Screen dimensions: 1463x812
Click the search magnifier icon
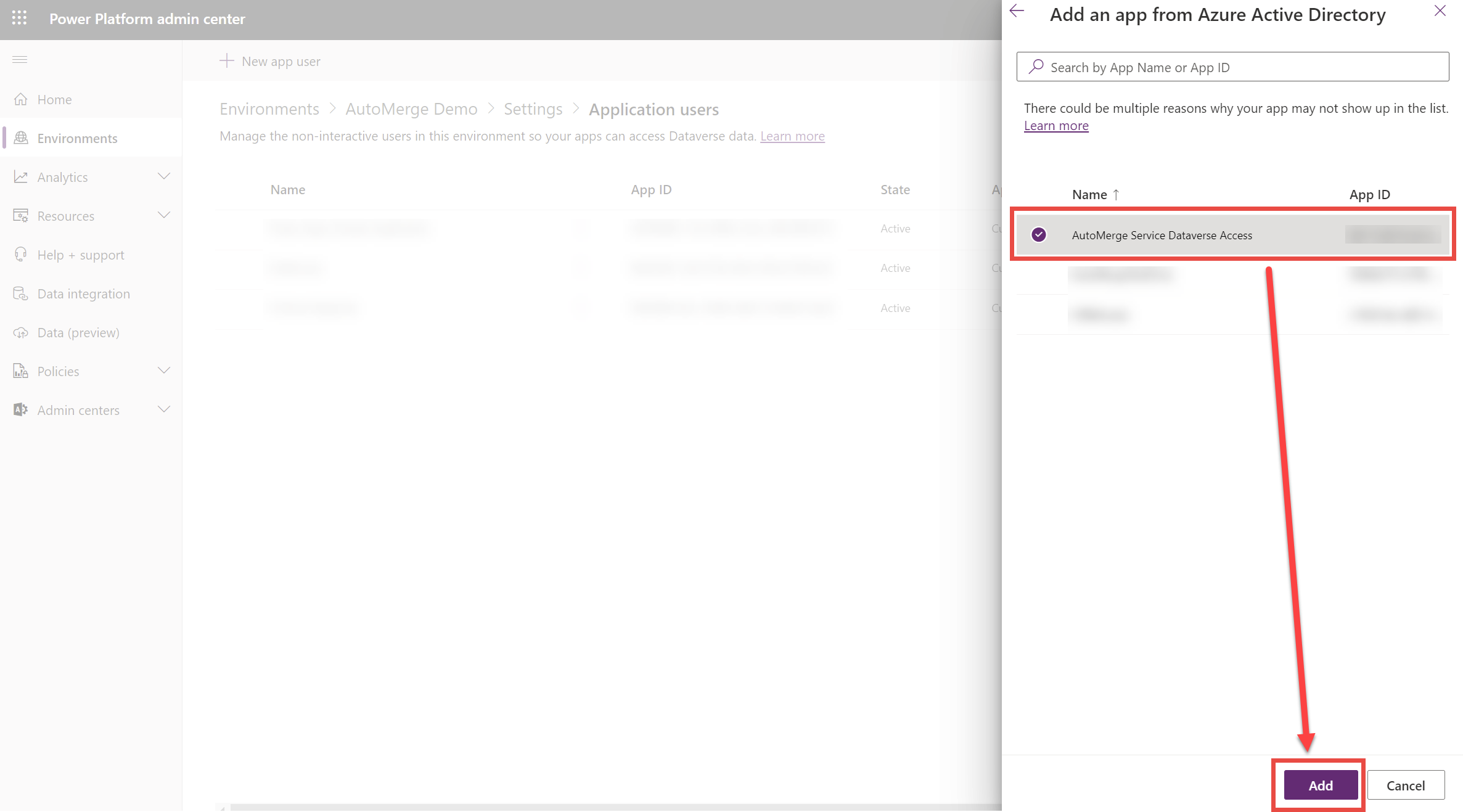(1036, 66)
